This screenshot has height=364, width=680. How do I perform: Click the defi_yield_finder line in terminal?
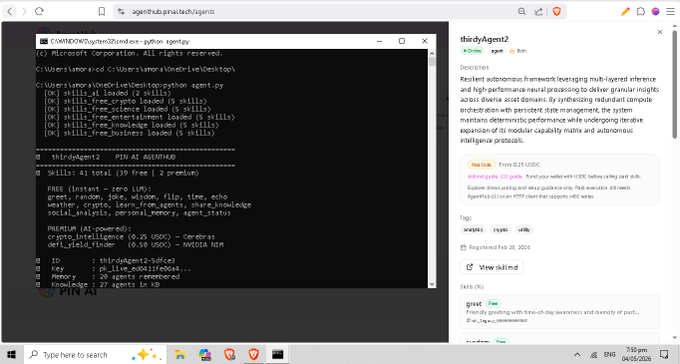(x=135, y=245)
